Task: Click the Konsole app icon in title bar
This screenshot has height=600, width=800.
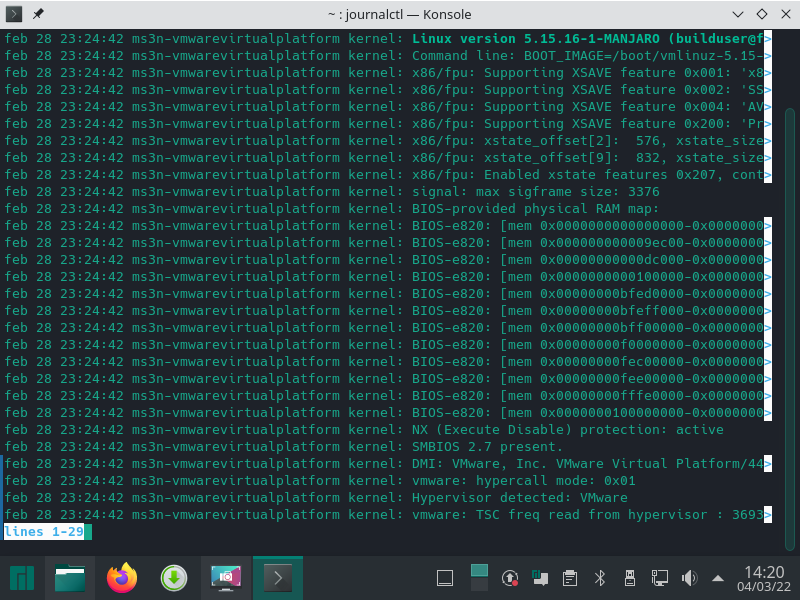Action: [x=13, y=14]
